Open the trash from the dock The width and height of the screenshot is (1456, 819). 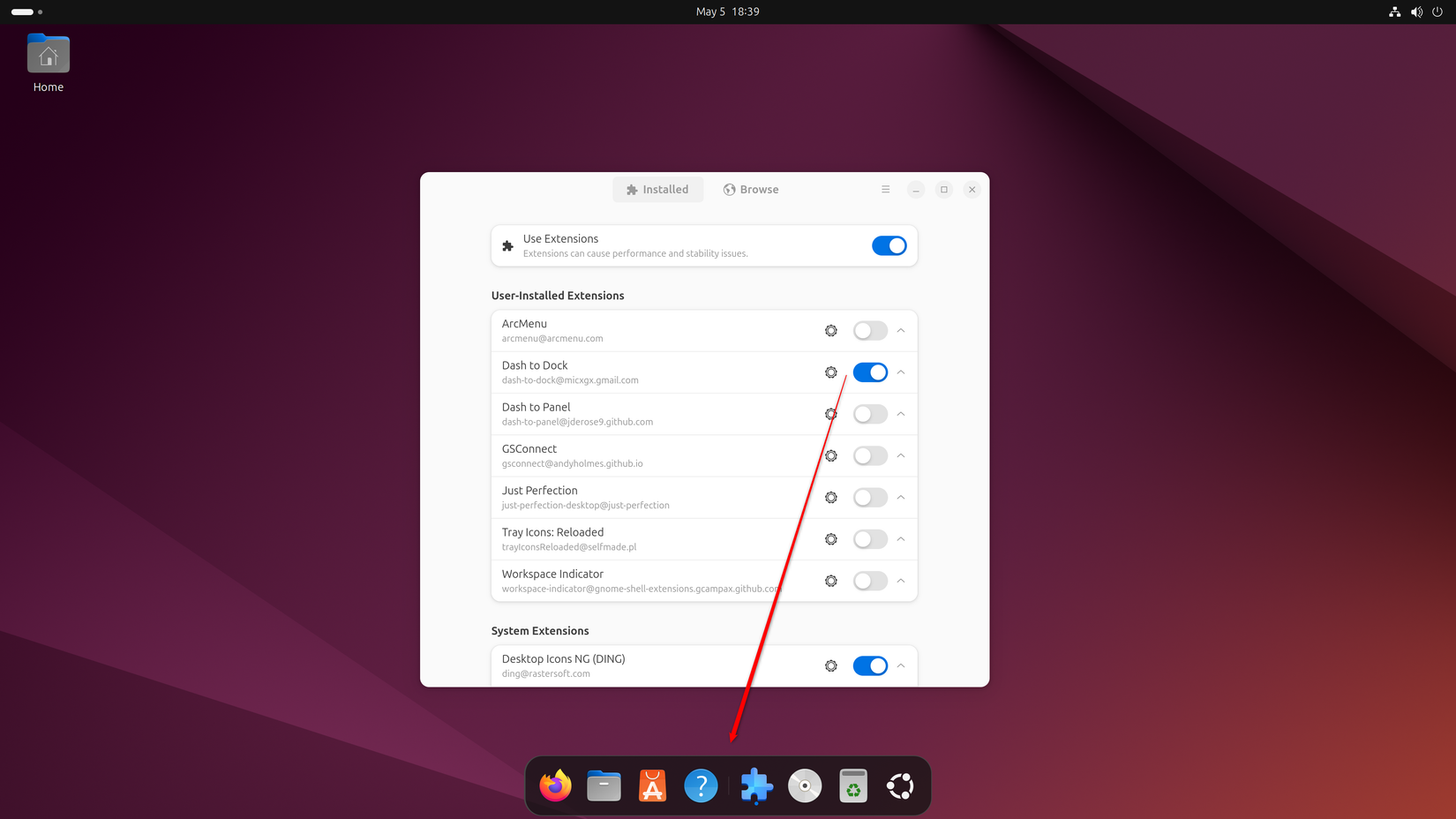click(x=852, y=785)
